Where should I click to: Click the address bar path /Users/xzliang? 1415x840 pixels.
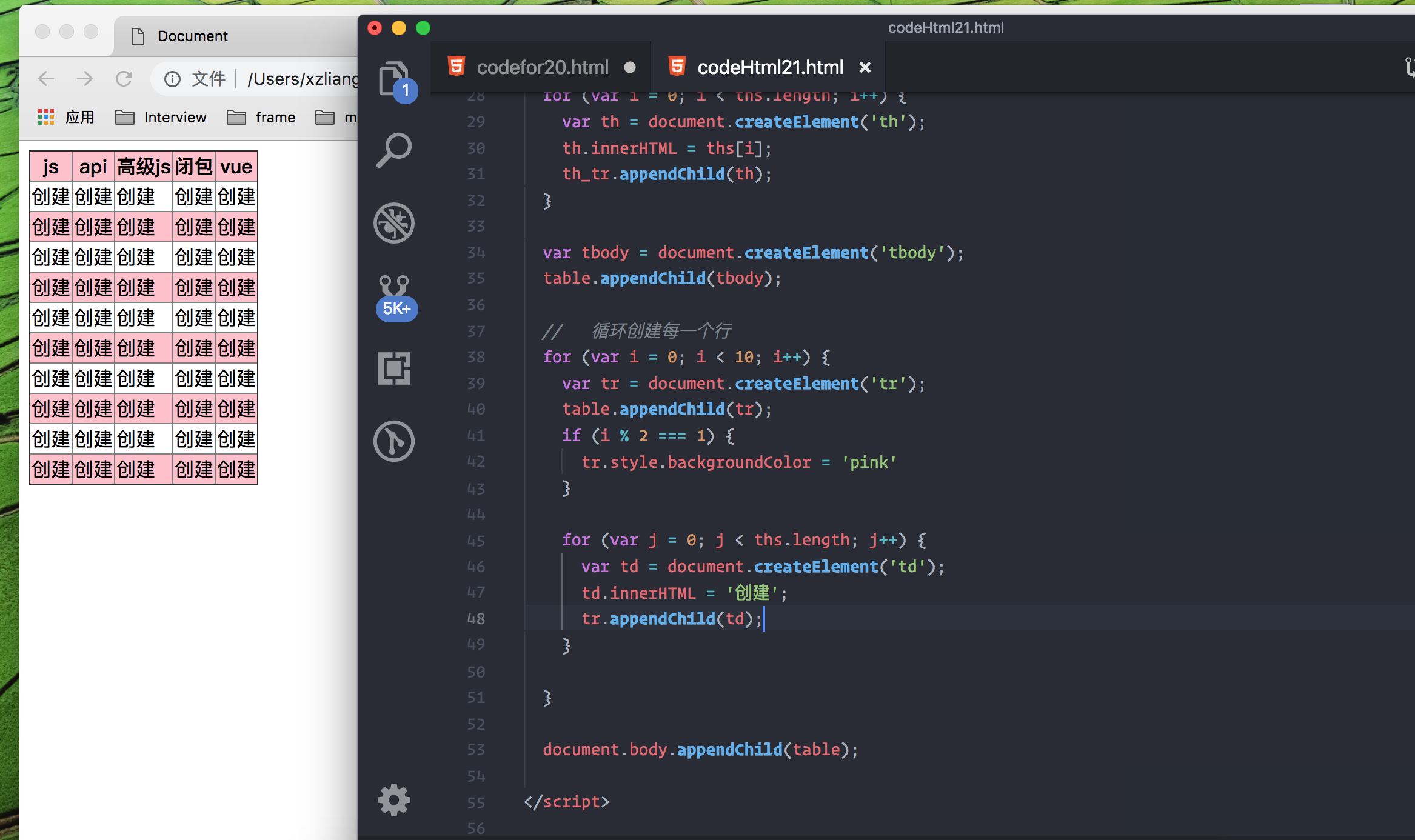302,79
